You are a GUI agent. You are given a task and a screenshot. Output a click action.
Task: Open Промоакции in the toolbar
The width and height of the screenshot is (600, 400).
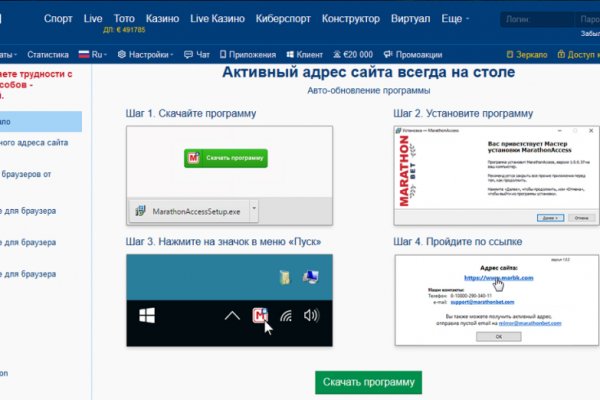coord(412,55)
